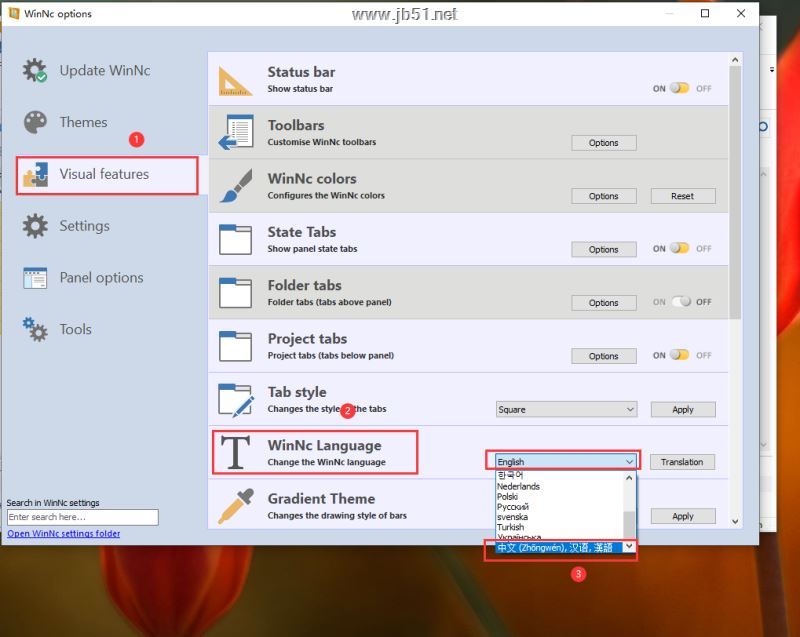Screen dimensions: 800x637
Task: Click the WinNc Language letter T icon
Action: click(235, 452)
